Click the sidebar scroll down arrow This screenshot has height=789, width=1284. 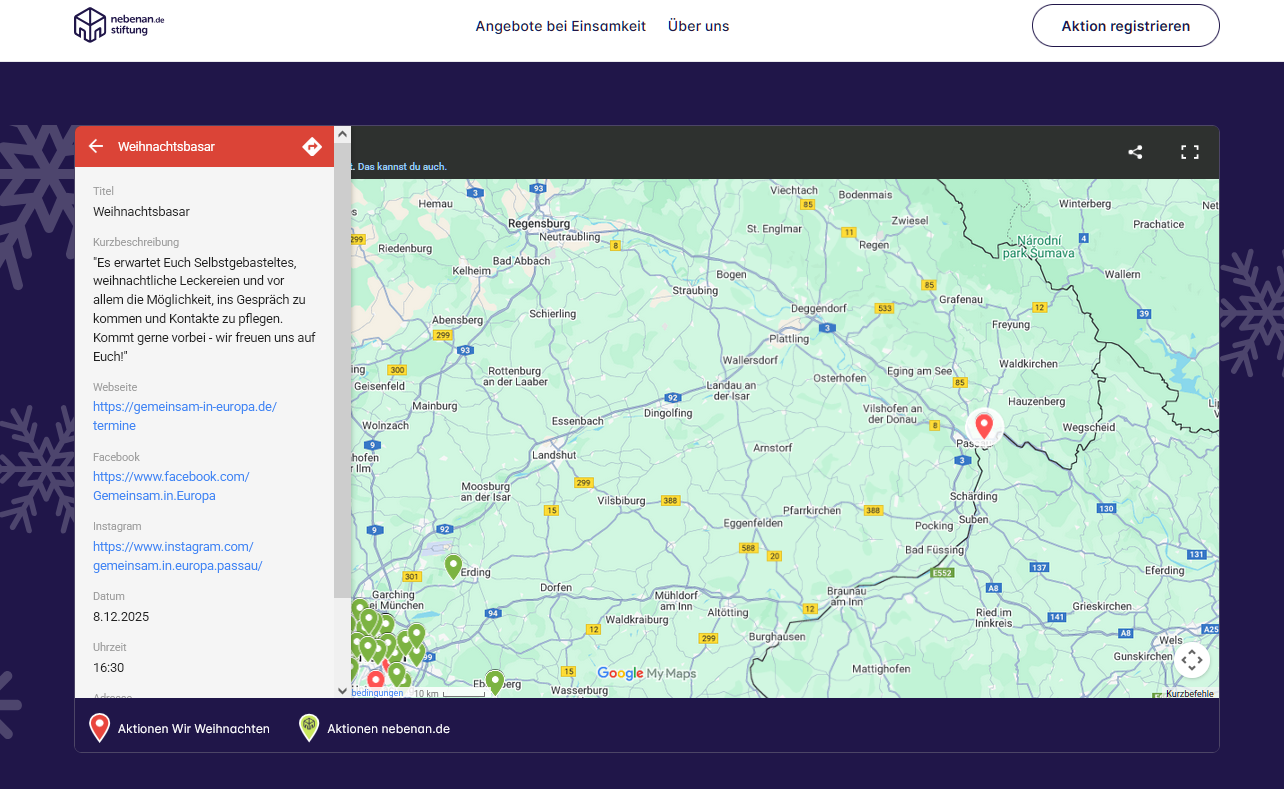(343, 690)
